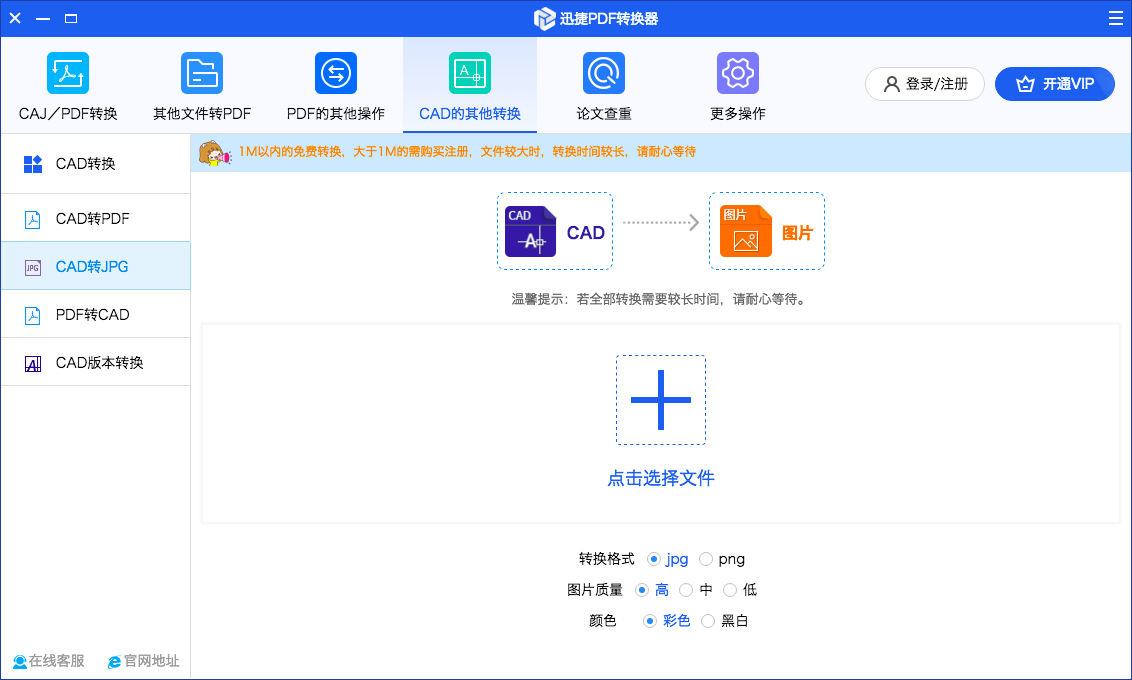Click the crown icon on 开通VIP

click(1025, 84)
